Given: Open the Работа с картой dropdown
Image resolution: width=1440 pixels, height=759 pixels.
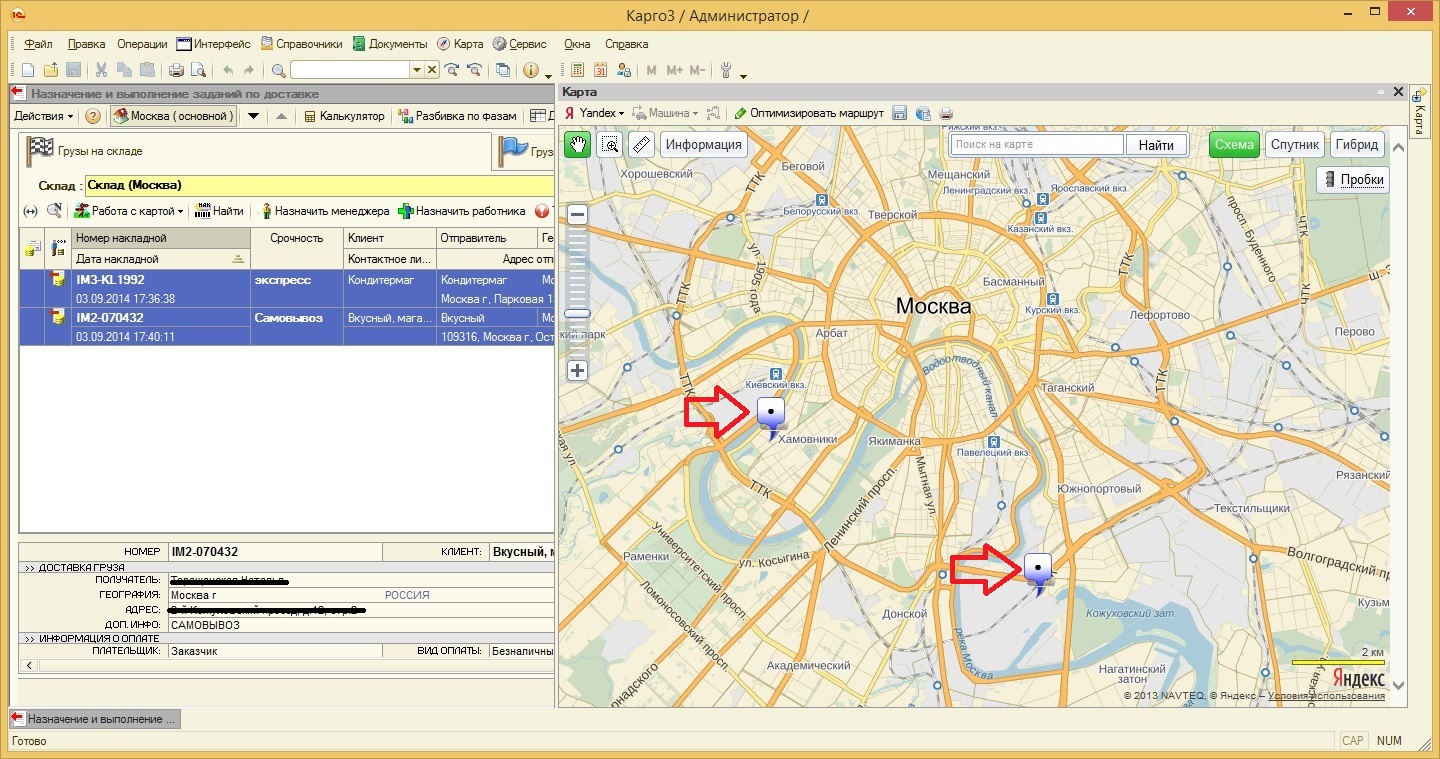Looking at the screenshot, I should click(x=129, y=211).
